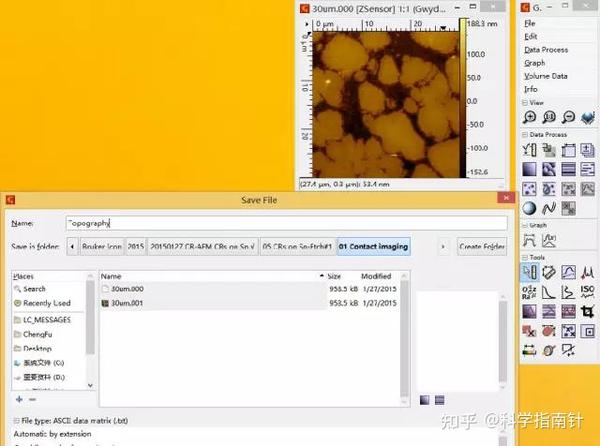Image resolution: width=600 pixels, height=446 pixels.
Task: Click the zoom 1:1 magnifier icon
Action: coord(549,117)
